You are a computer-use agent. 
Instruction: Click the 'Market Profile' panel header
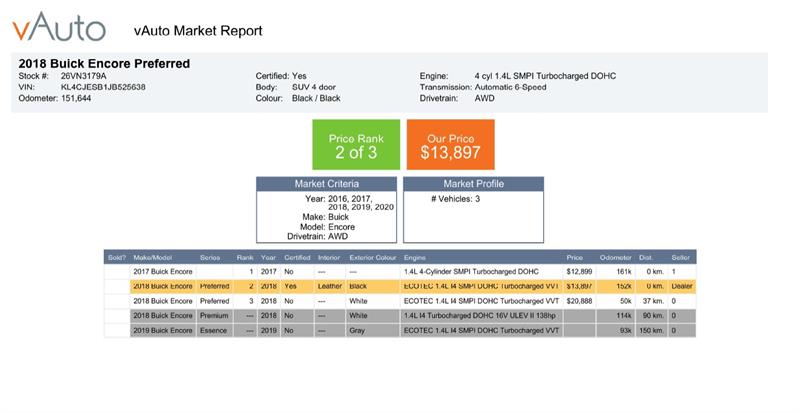tap(473, 184)
